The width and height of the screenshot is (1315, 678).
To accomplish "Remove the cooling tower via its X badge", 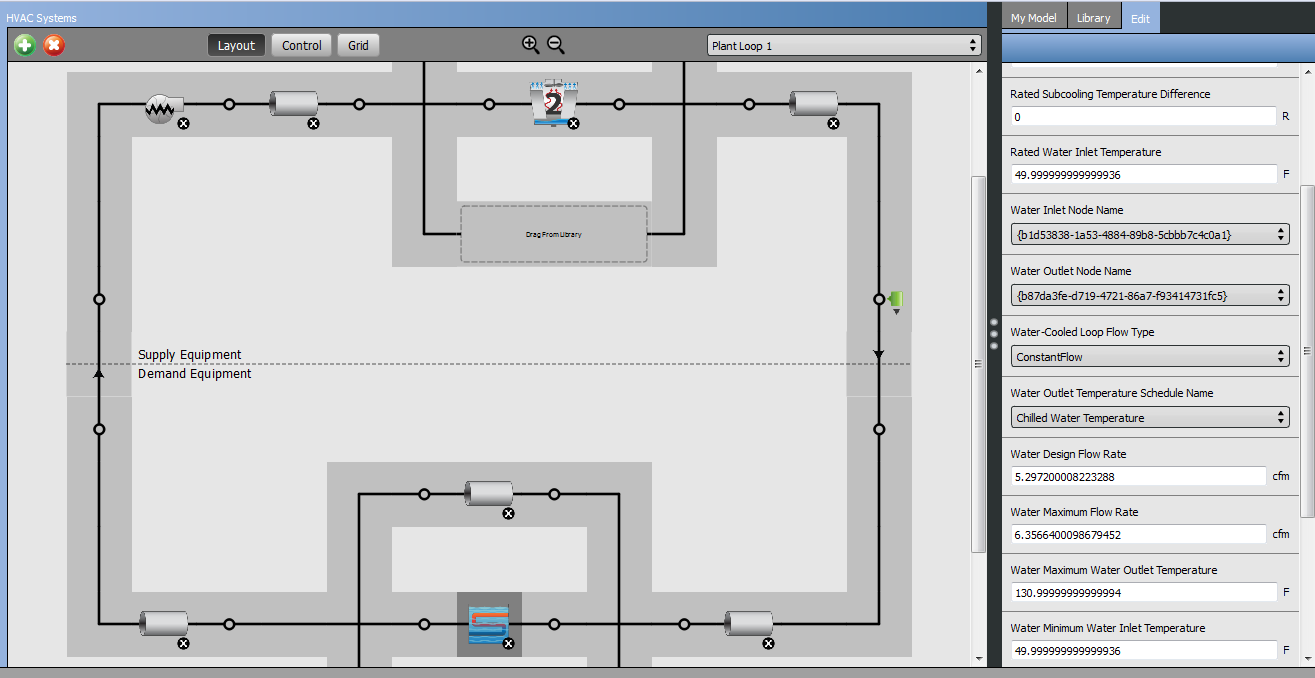I will point(574,123).
